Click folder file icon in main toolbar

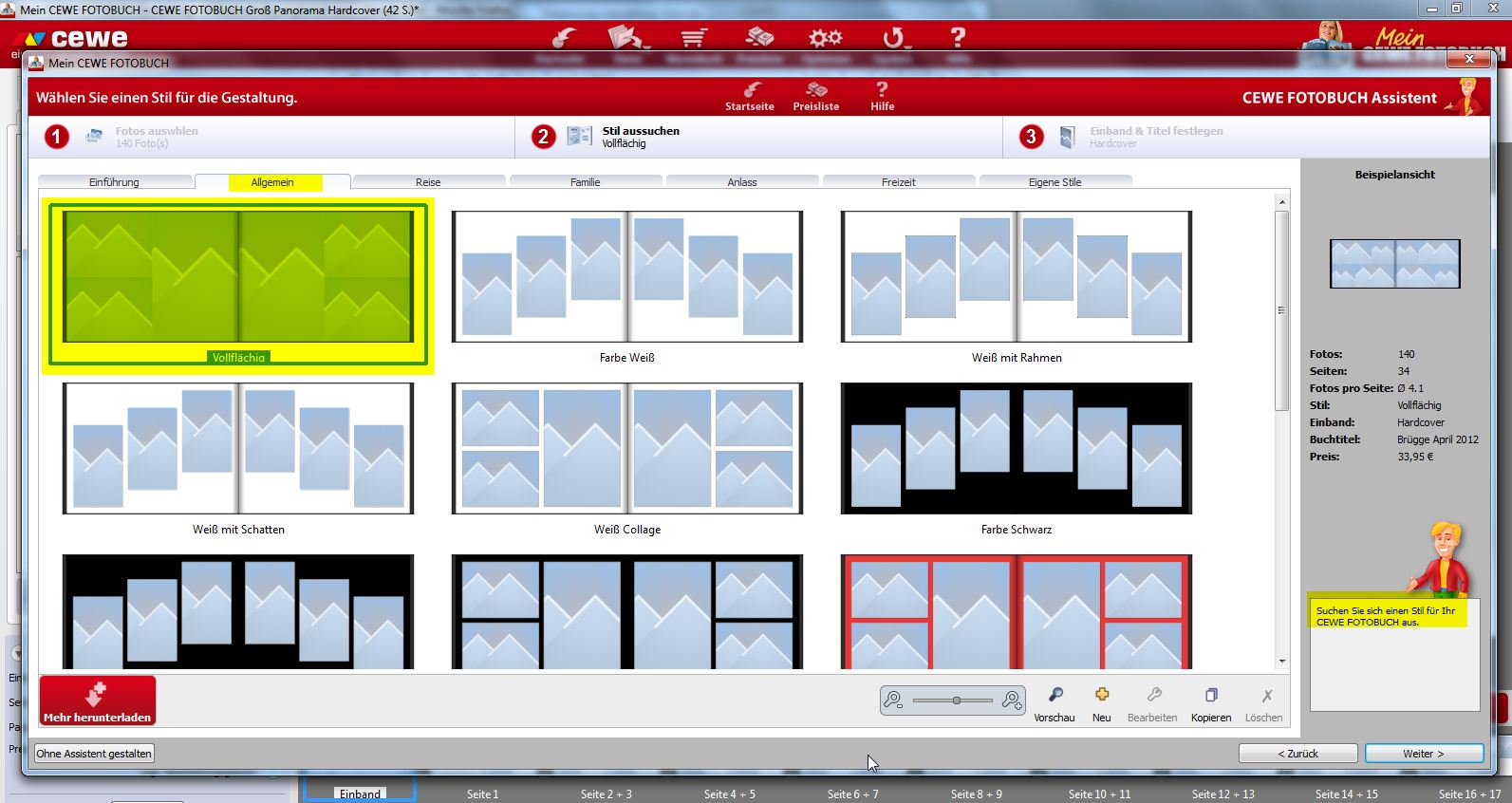tap(627, 38)
